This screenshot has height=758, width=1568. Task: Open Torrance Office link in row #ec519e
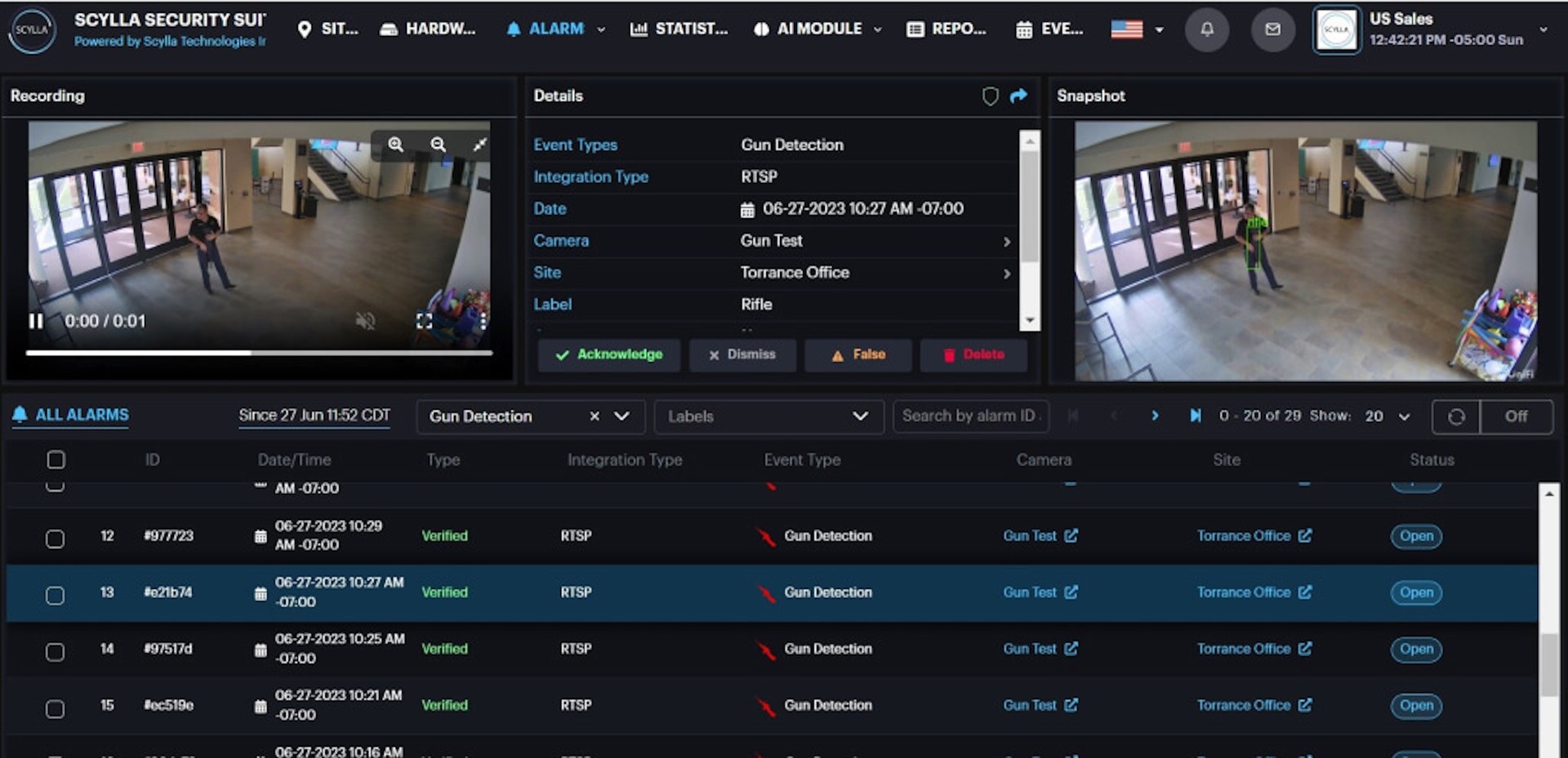(x=1254, y=705)
